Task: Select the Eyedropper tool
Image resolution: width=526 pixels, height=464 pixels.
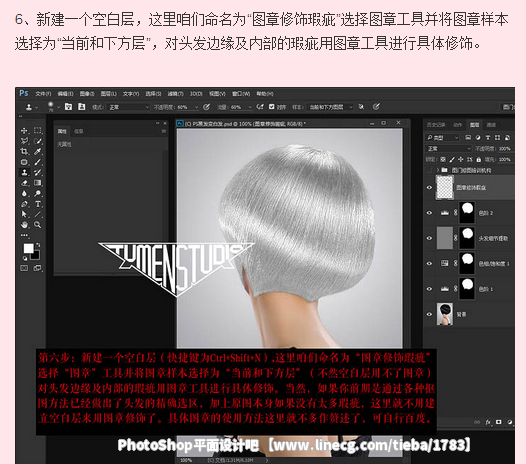Action: coord(38,151)
